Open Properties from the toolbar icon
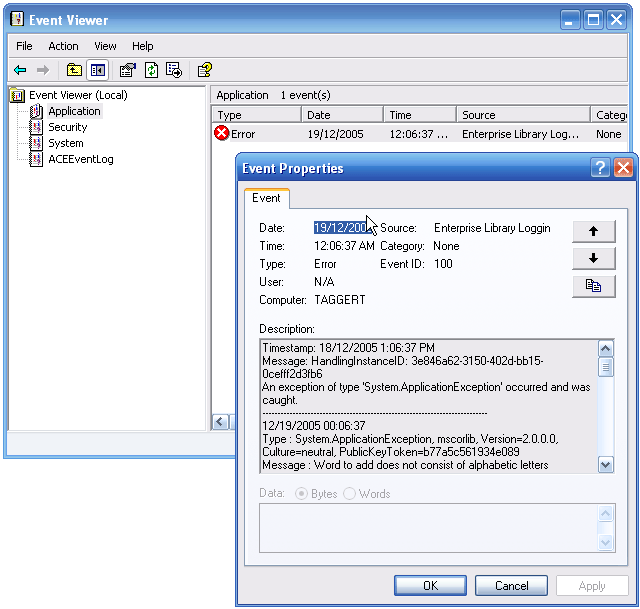Screen dimensions: 640x609 click(x=127, y=70)
